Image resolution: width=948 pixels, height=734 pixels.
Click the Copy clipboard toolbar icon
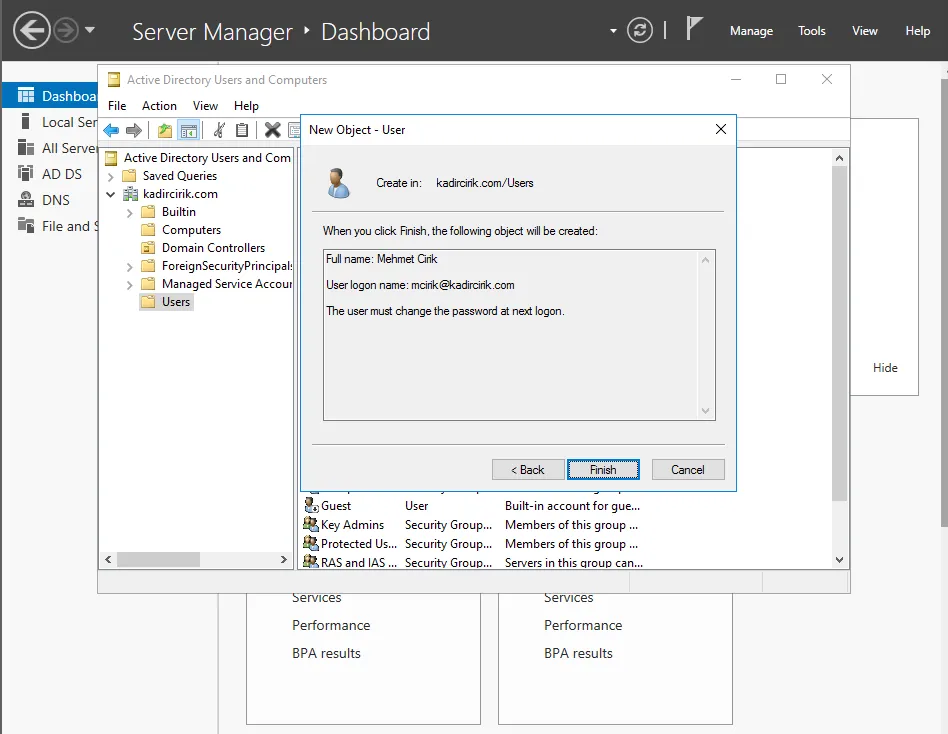pos(242,130)
